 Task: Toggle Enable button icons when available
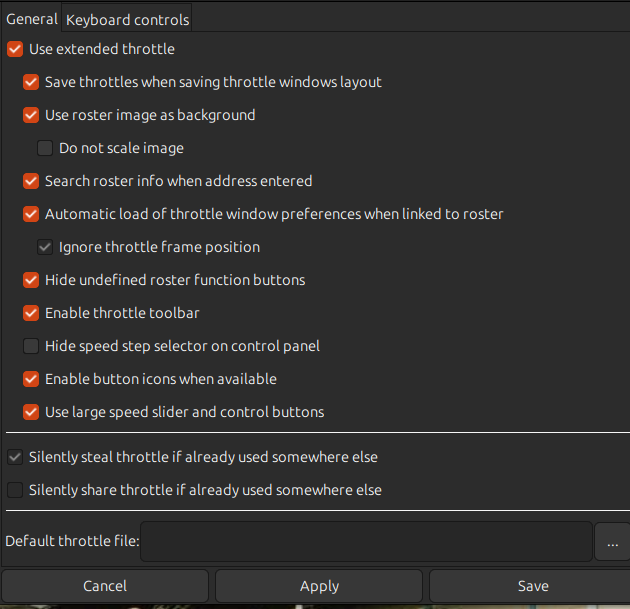coord(31,379)
